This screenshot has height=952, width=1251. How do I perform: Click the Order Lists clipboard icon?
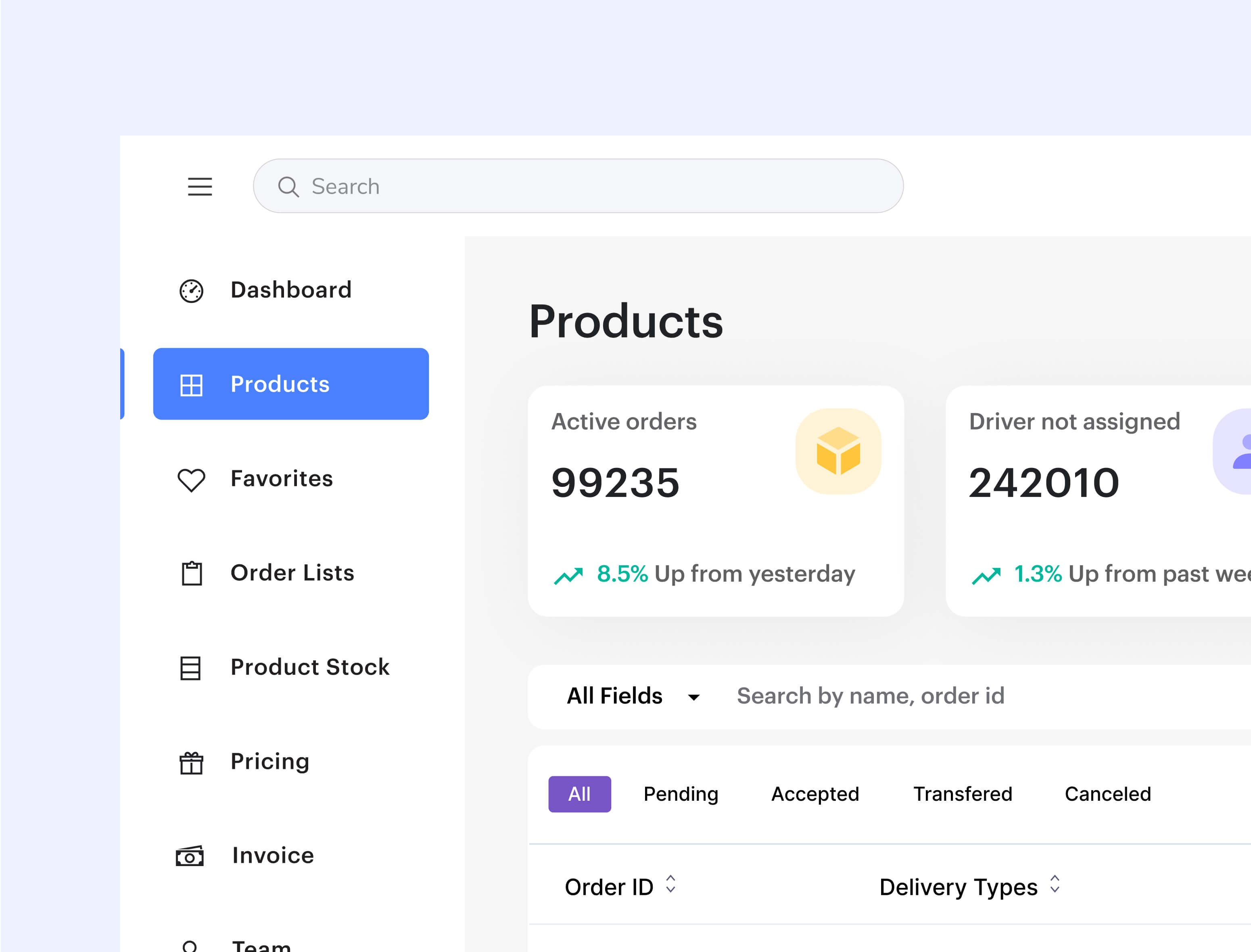pyautogui.click(x=191, y=572)
